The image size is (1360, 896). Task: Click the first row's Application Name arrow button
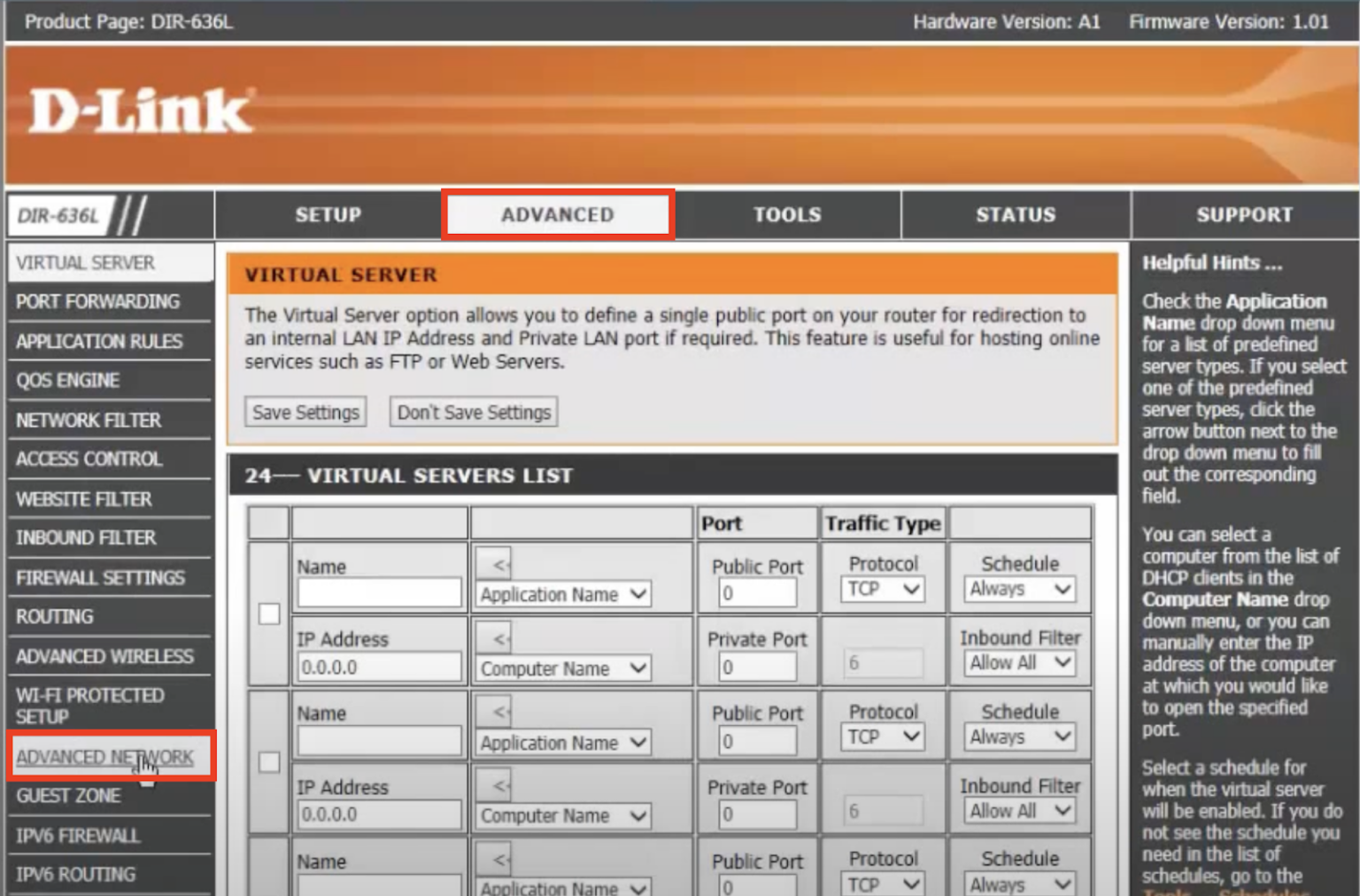pos(499,564)
